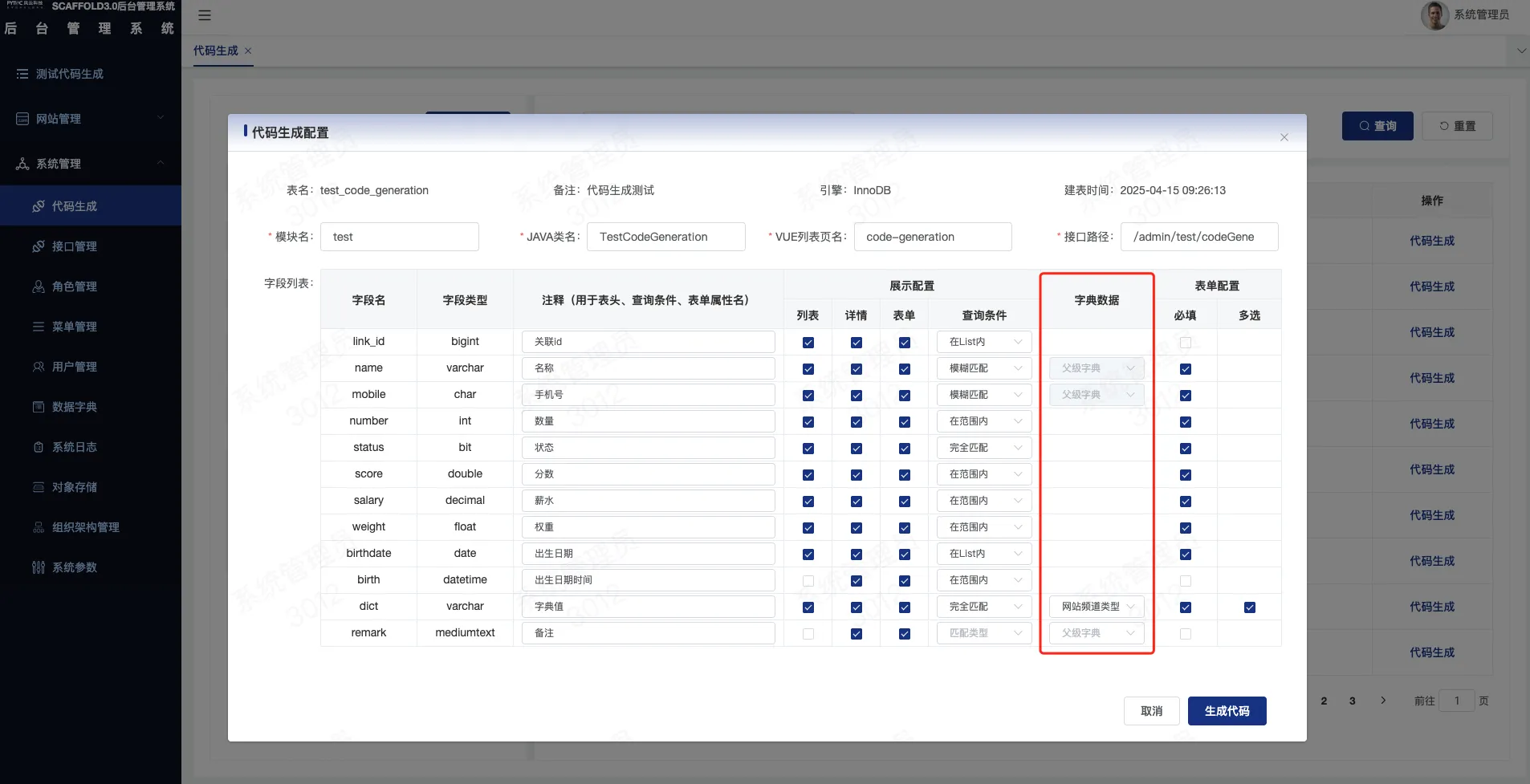Open 数据字典 from the sidebar icon
The image size is (1530, 784).
[x=39, y=407]
